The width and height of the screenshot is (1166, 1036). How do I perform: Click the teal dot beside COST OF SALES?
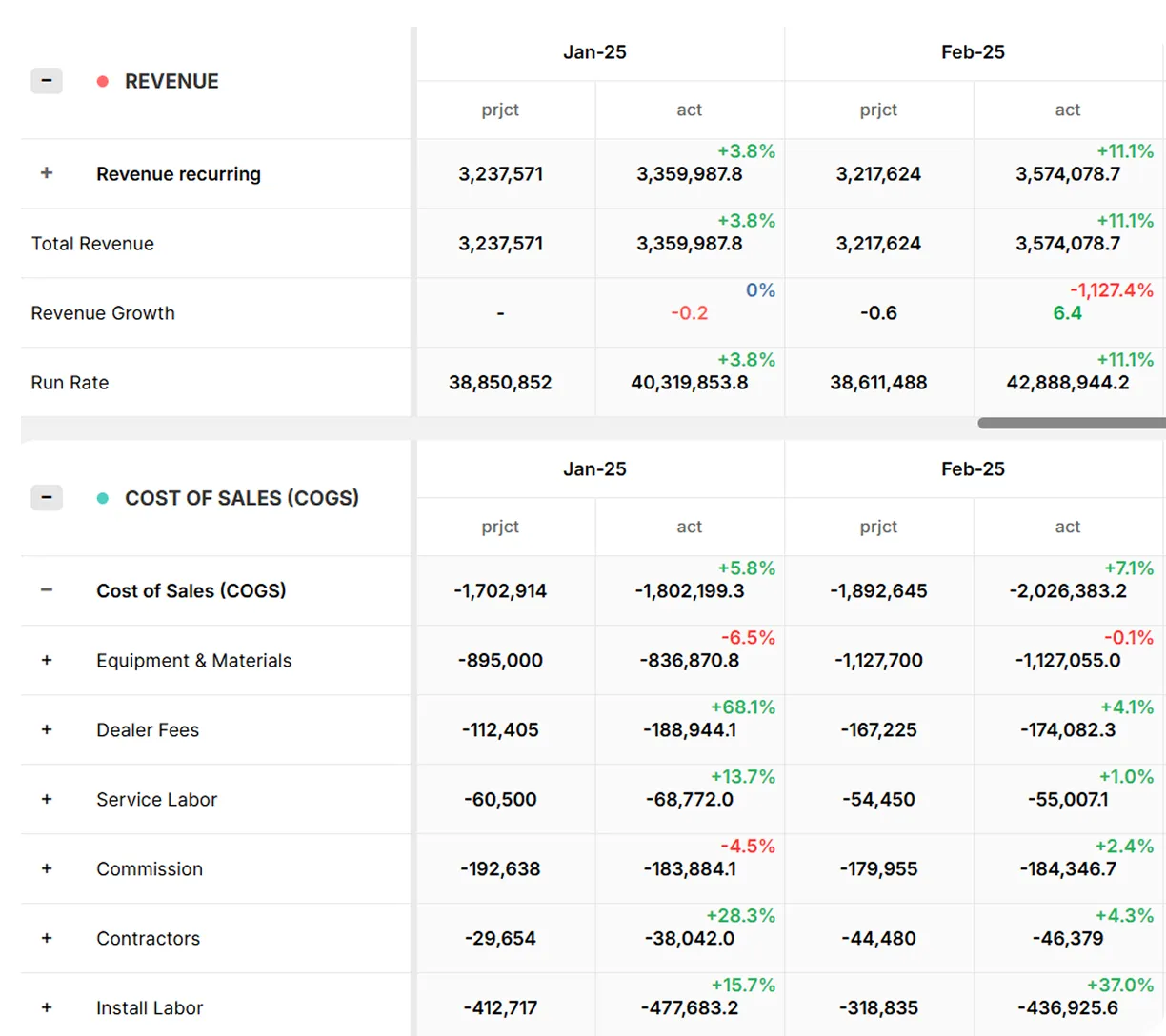(x=103, y=498)
